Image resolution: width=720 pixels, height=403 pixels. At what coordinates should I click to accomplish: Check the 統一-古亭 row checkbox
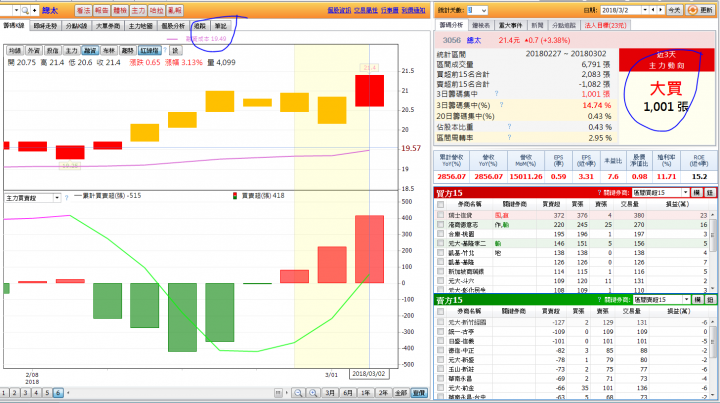(x=441, y=331)
